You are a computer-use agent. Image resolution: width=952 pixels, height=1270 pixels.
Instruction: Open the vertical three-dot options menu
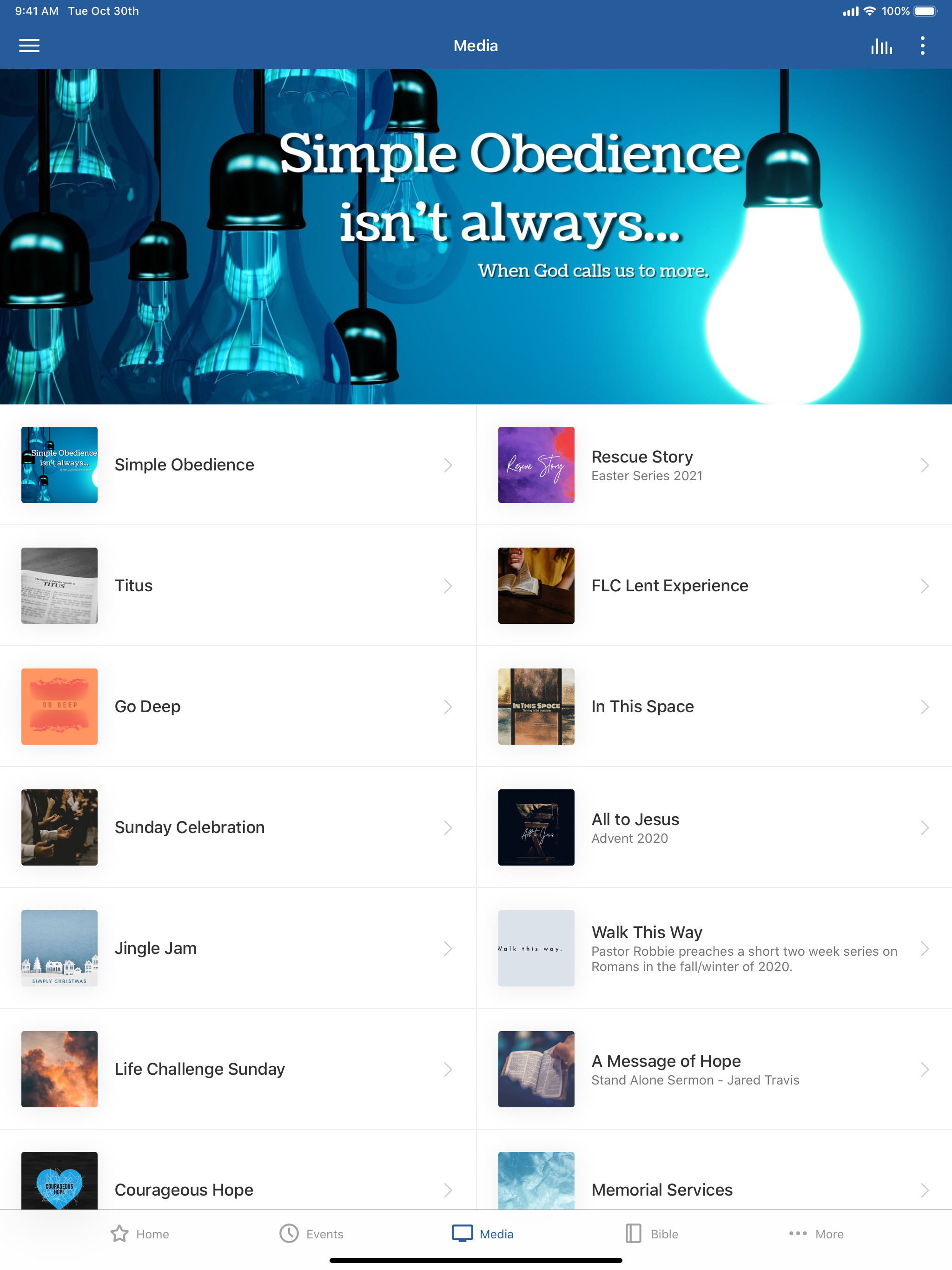922,46
